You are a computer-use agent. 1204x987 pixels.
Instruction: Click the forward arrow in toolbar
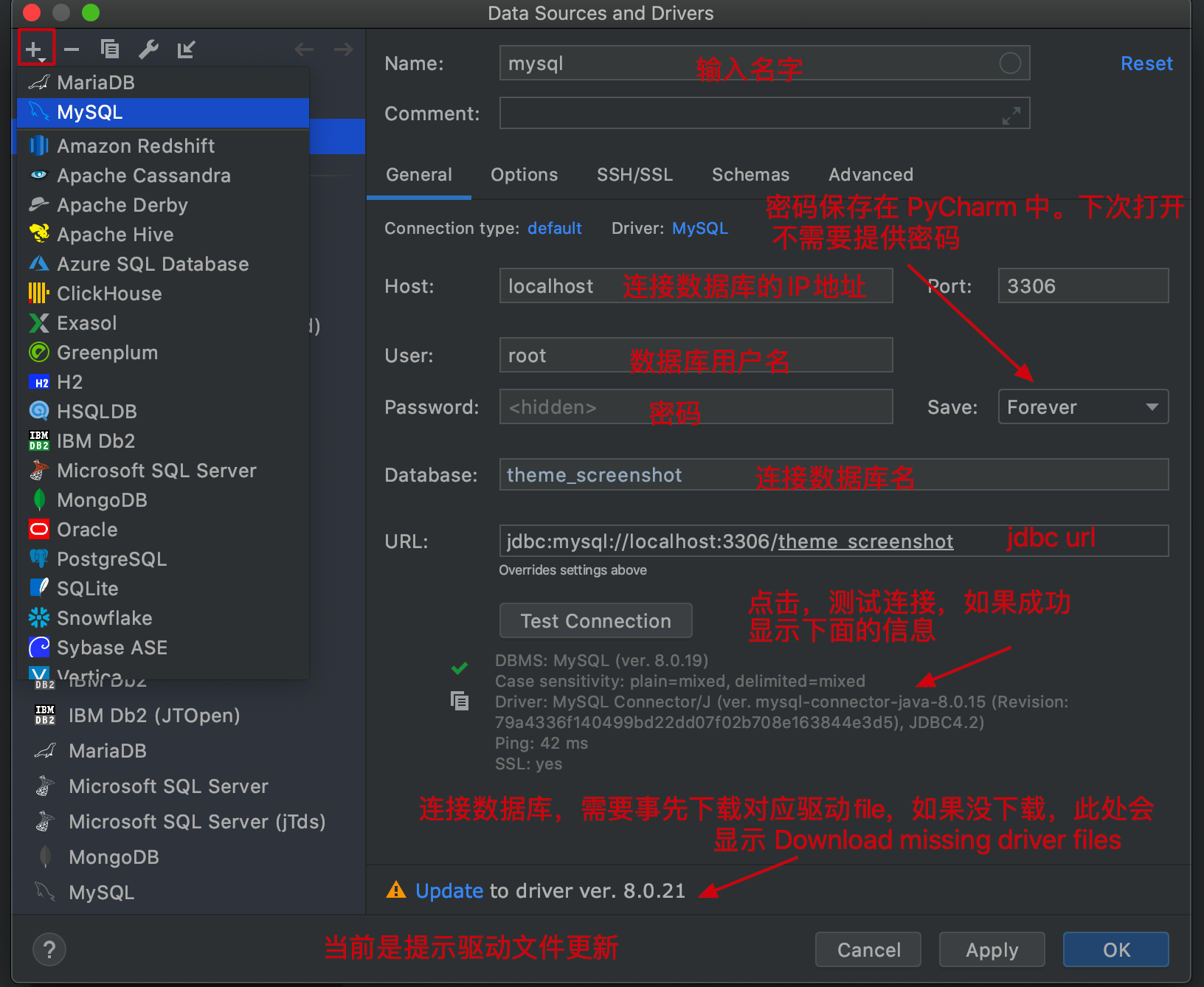click(x=343, y=49)
